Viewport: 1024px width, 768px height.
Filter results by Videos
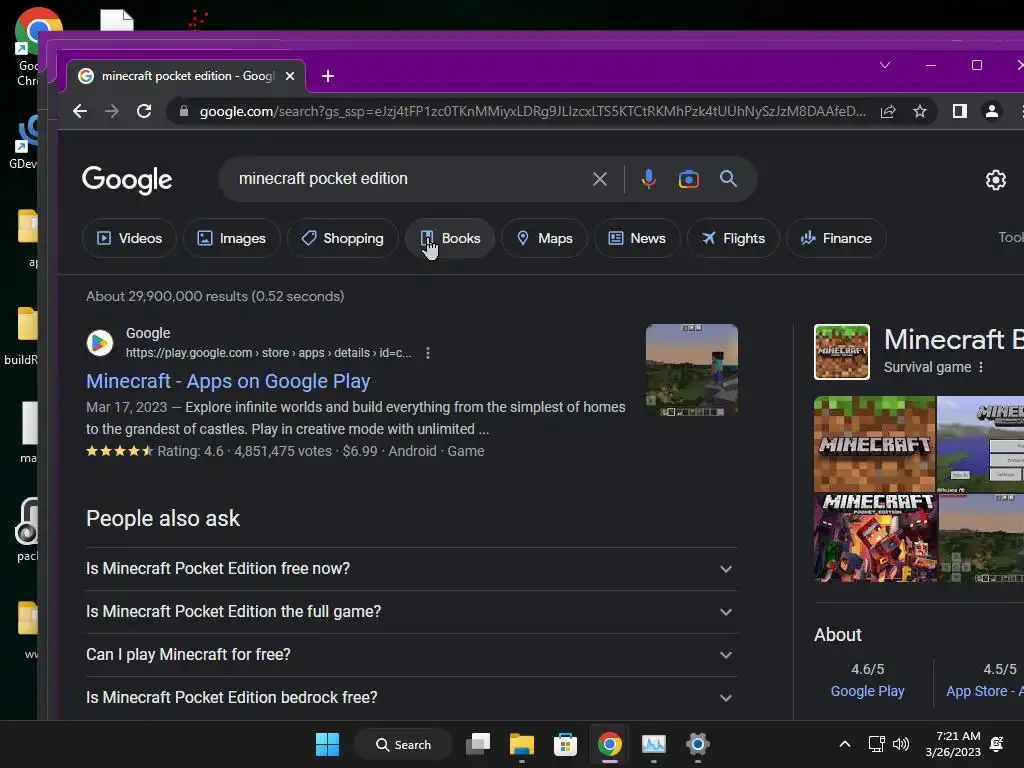(x=129, y=238)
